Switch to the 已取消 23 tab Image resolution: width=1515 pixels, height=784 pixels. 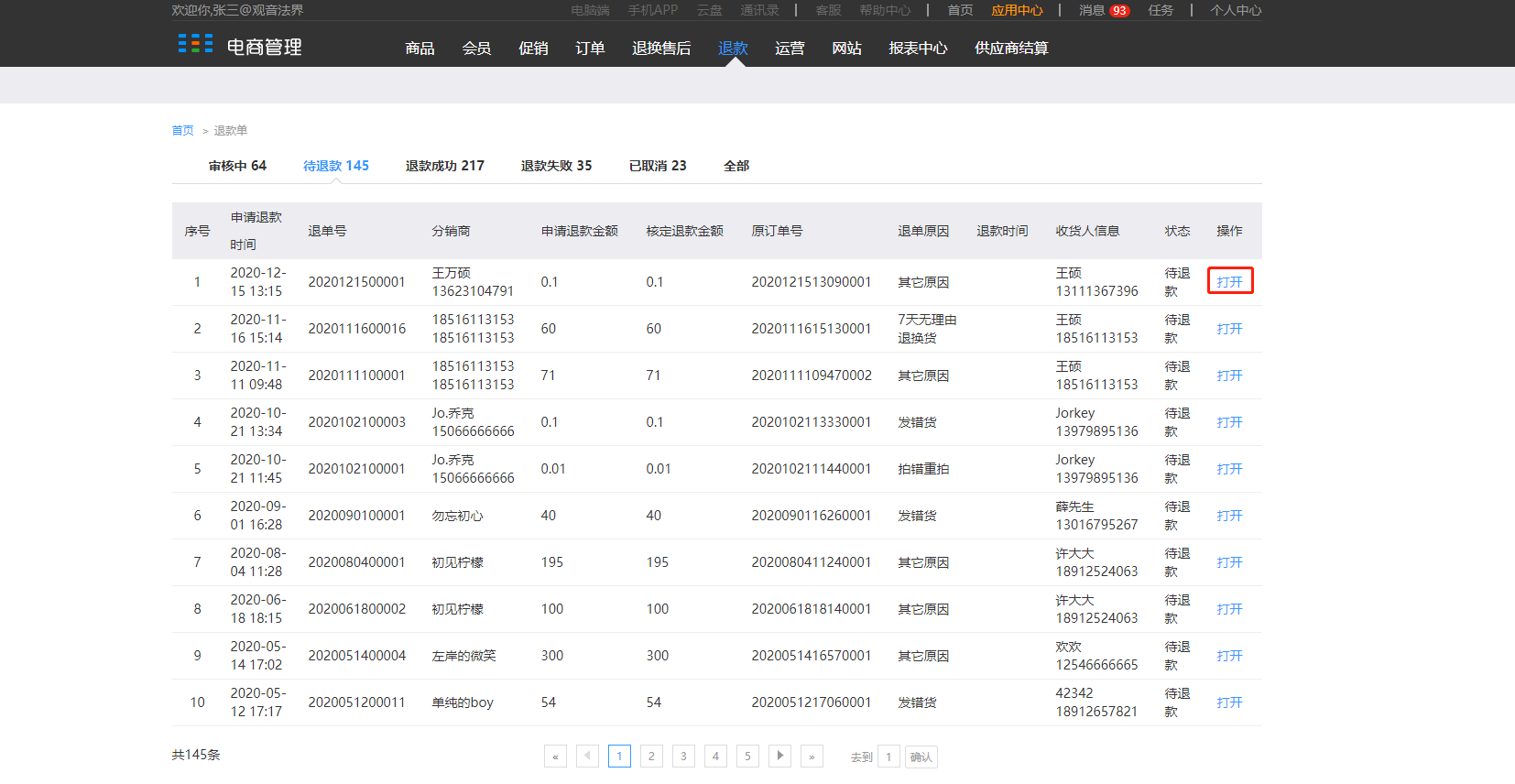point(658,166)
